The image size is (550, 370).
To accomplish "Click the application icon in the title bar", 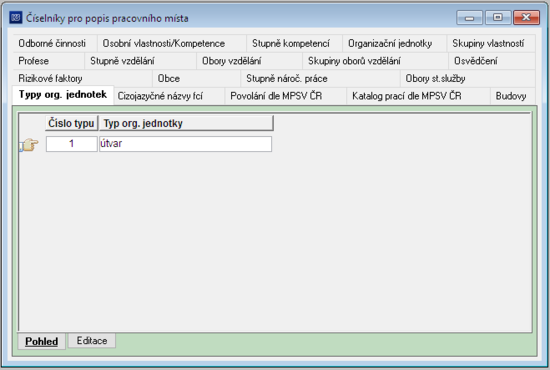I will coord(16,18).
